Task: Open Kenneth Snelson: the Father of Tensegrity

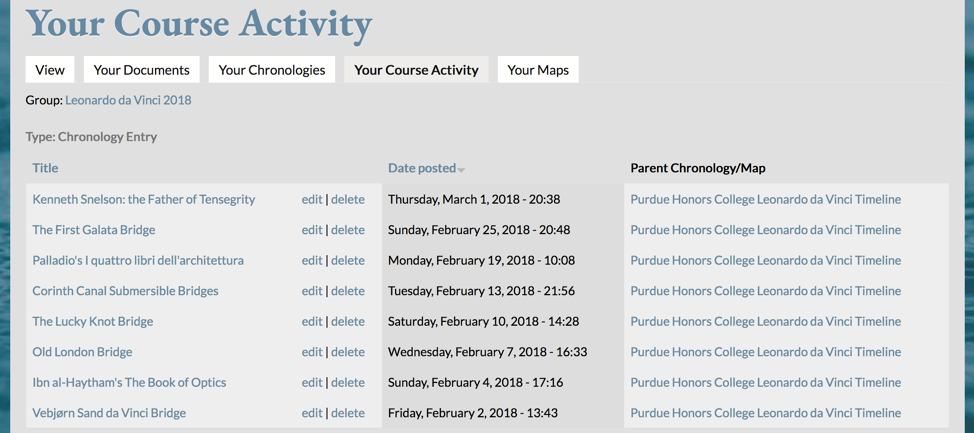Action: [143, 199]
